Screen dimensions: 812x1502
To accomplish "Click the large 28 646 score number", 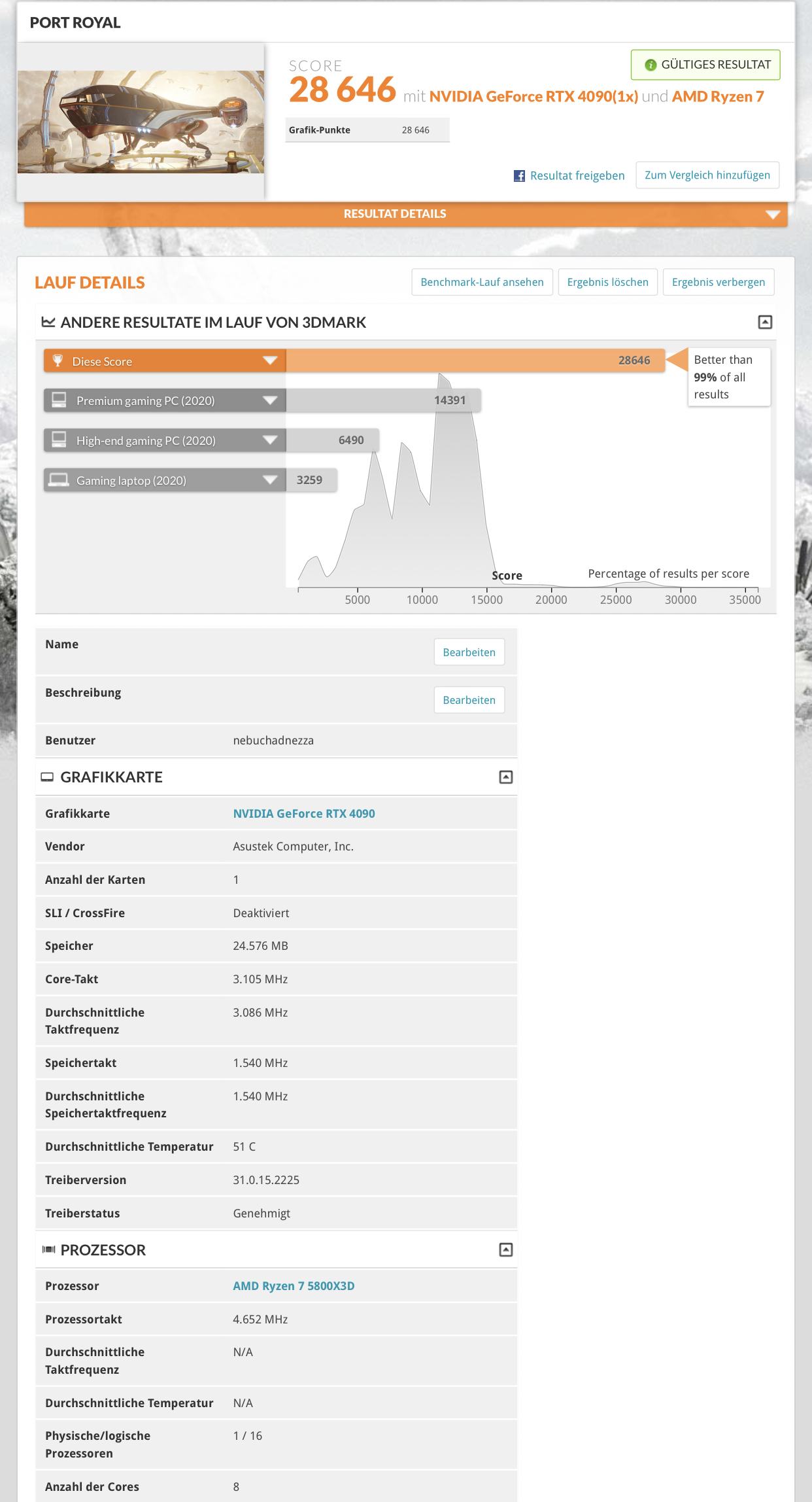I will (x=343, y=90).
